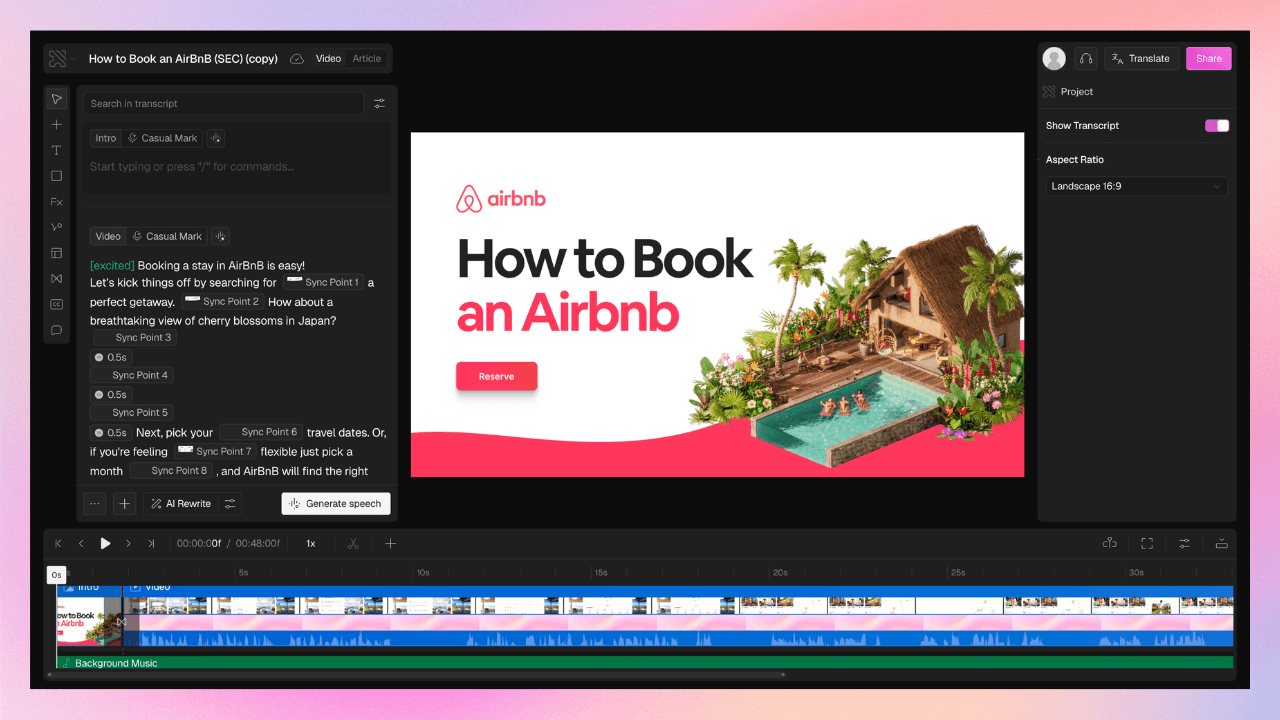Open the Landscape 16:9 aspect ratio dropdown
The image size is (1280, 720).
click(1136, 186)
